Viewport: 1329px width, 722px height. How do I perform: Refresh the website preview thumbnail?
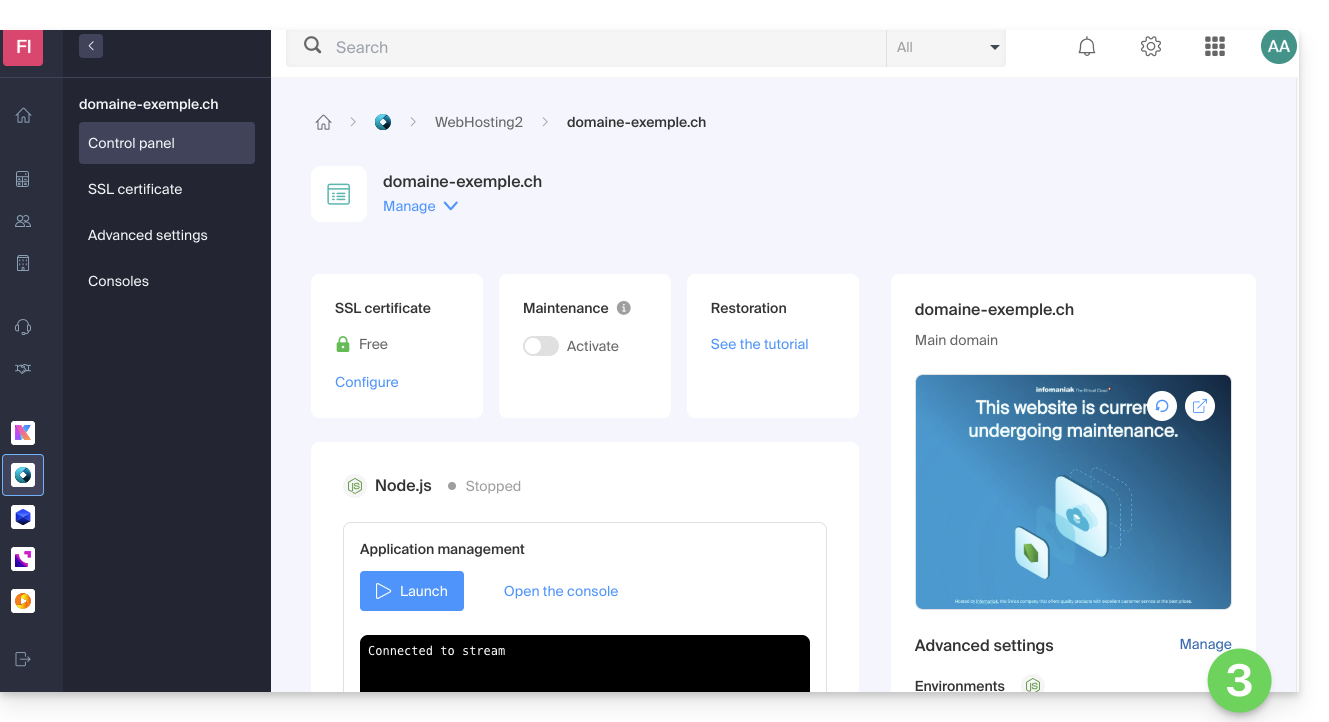point(1162,406)
